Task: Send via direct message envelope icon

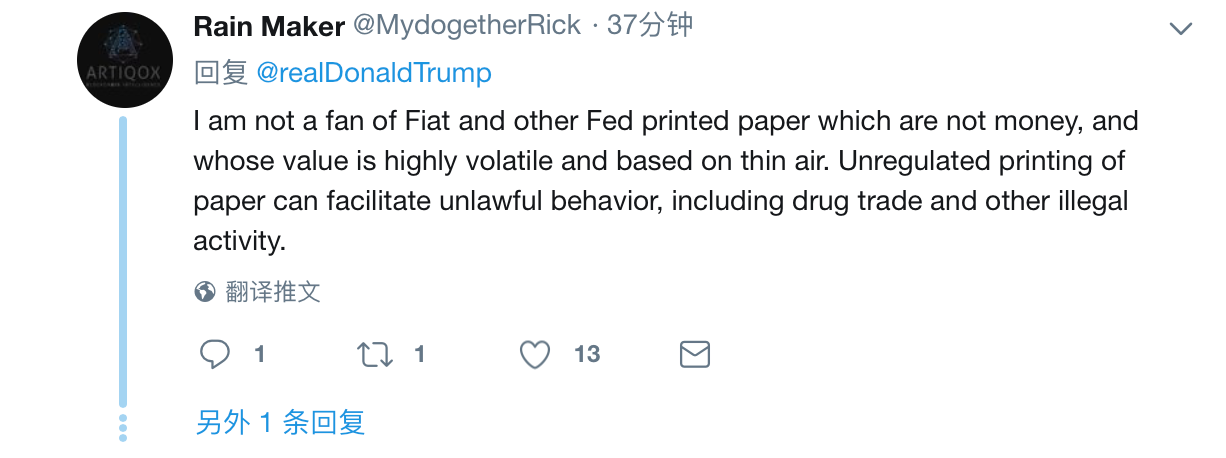Action: 695,354
